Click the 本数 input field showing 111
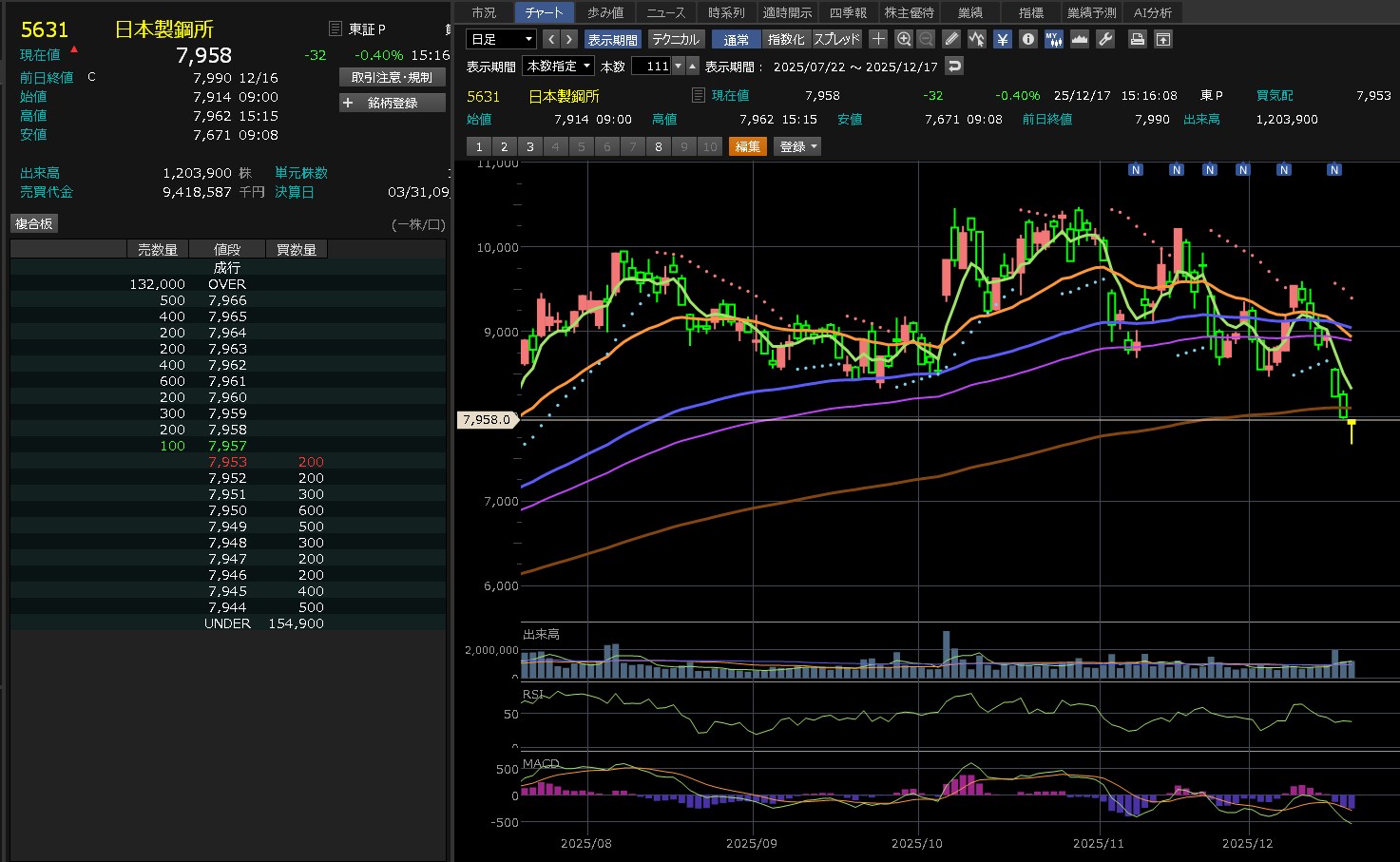This screenshot has height=862, width=1400. point(653,66)
